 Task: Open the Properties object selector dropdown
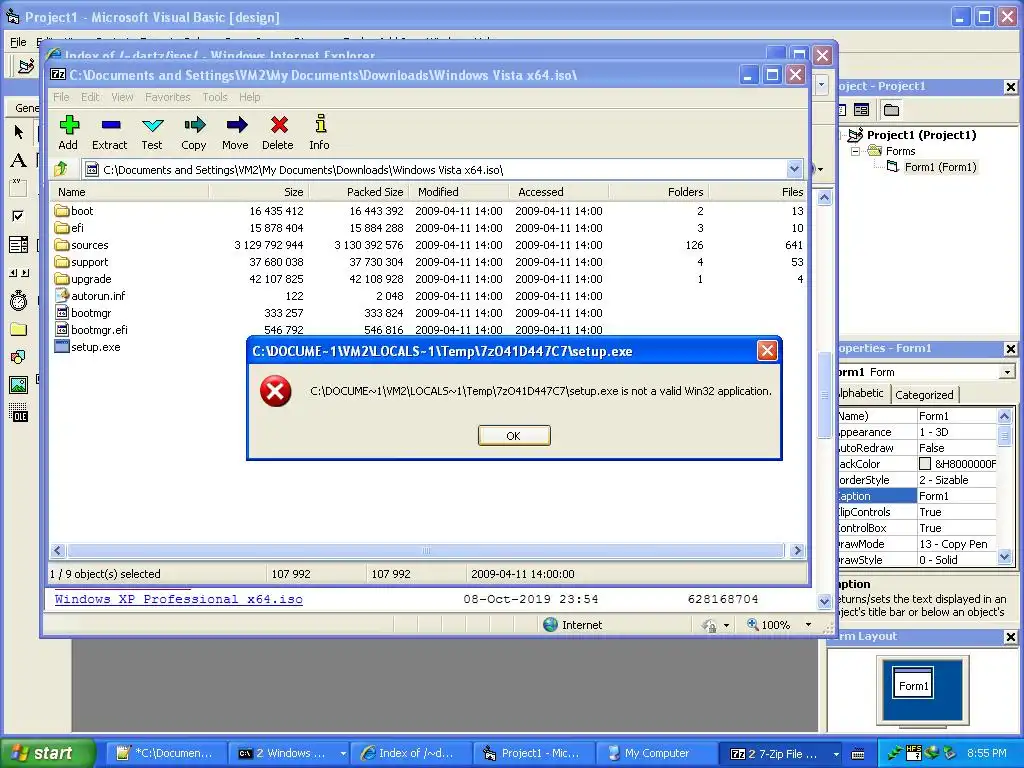pyautogui.click(x=1007, y=372)
